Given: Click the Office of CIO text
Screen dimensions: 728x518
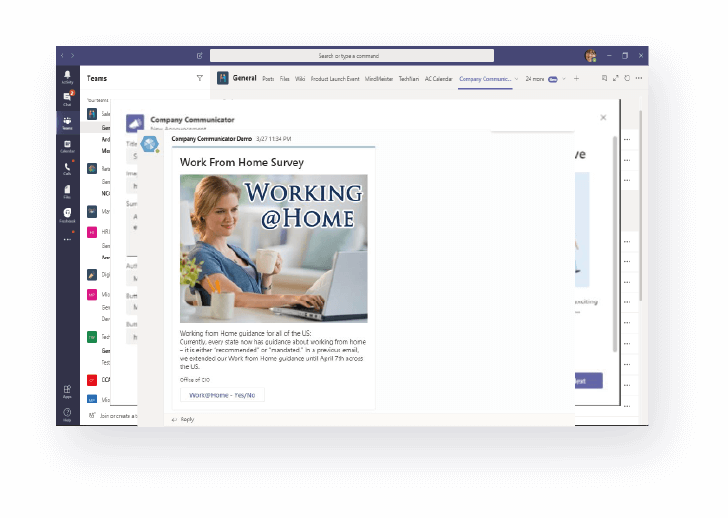Looking at the screenshot, I should [x=195, y=380].
